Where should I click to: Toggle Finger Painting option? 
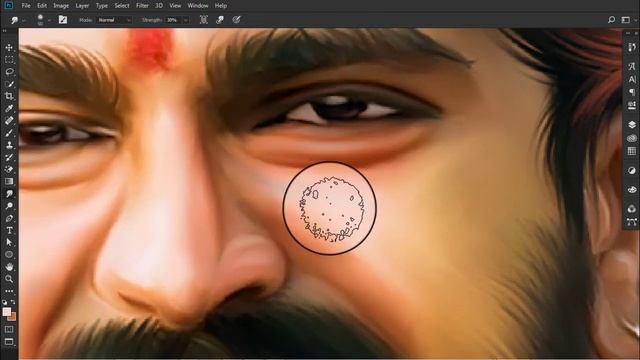point(220,20)
